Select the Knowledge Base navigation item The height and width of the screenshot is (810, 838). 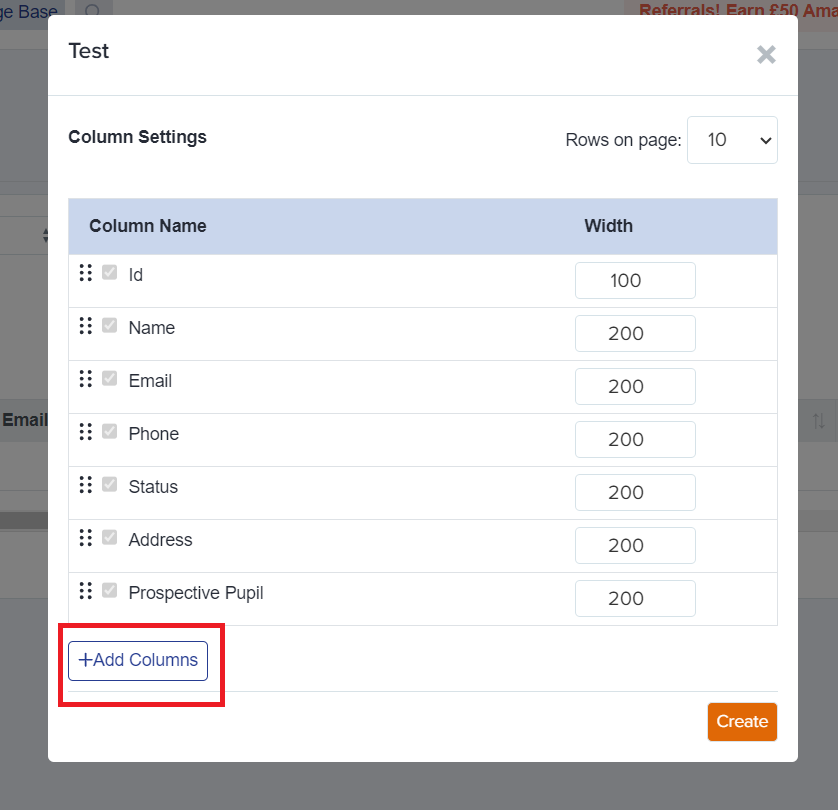pyautogui.click(x=28, y=11)
